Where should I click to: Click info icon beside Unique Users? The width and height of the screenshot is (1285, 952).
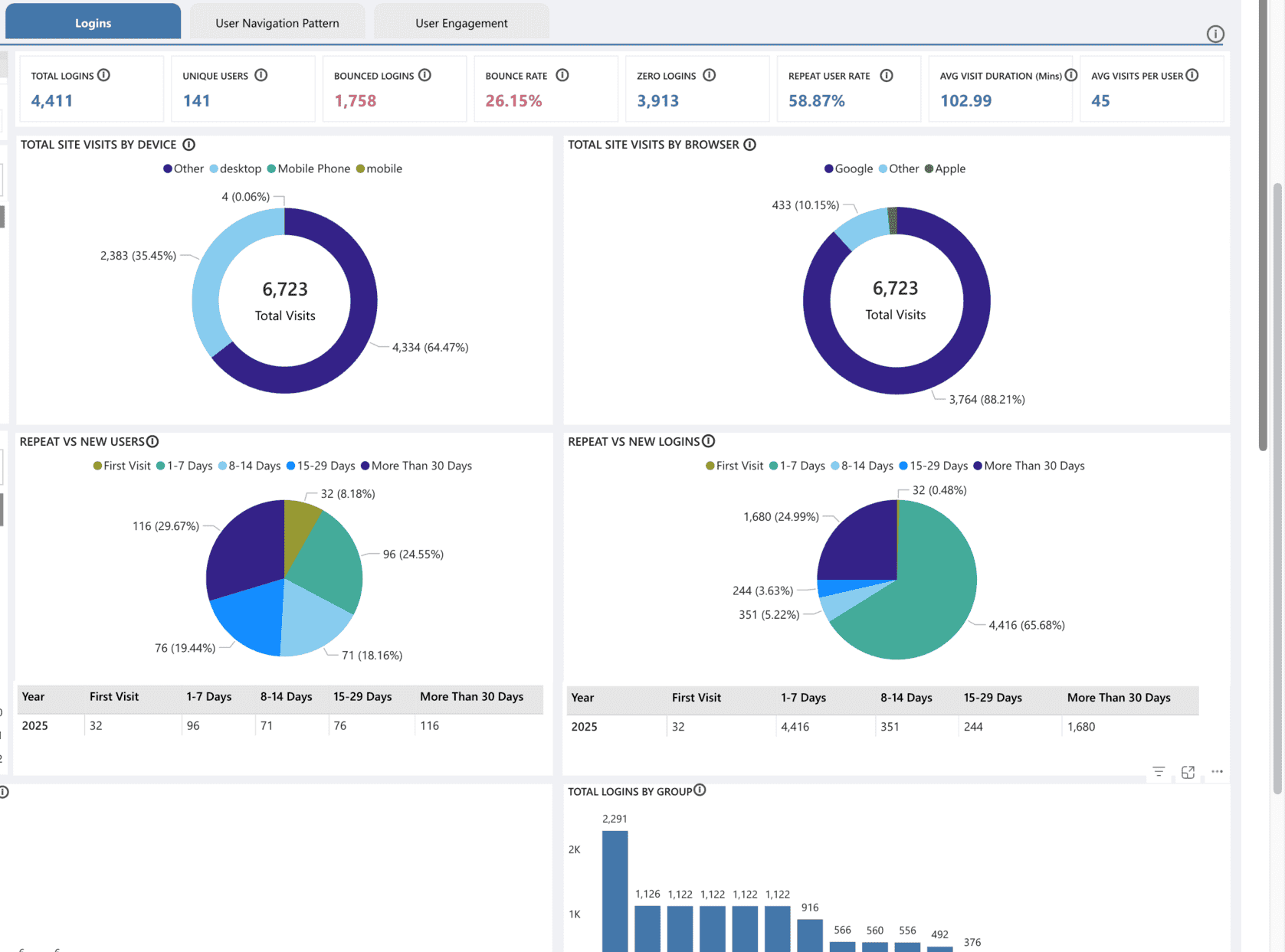point(261,75)
